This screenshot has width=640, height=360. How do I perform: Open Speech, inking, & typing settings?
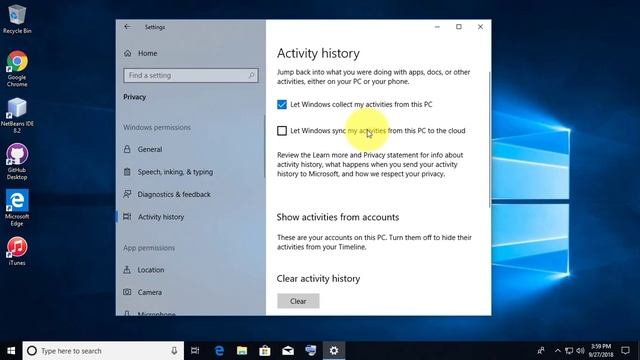175,172
